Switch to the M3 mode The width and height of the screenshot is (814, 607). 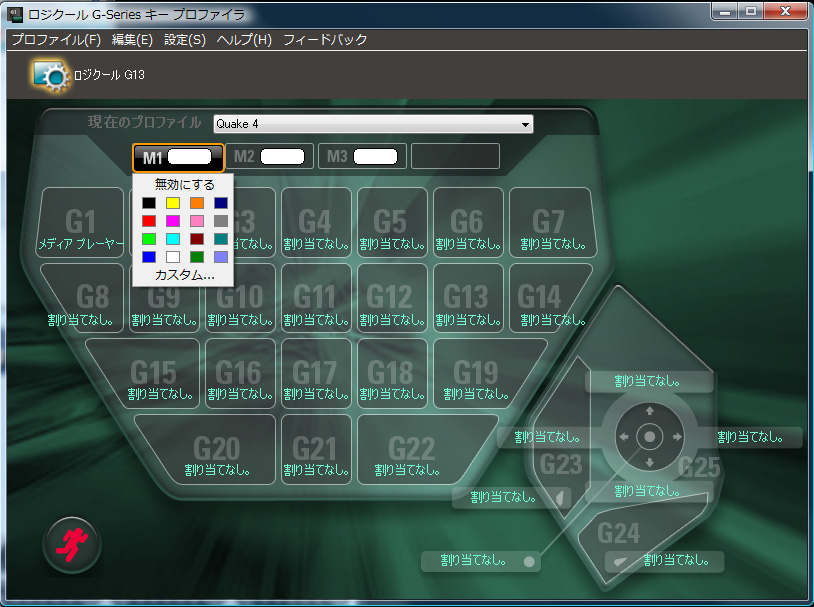pos(362,156)
